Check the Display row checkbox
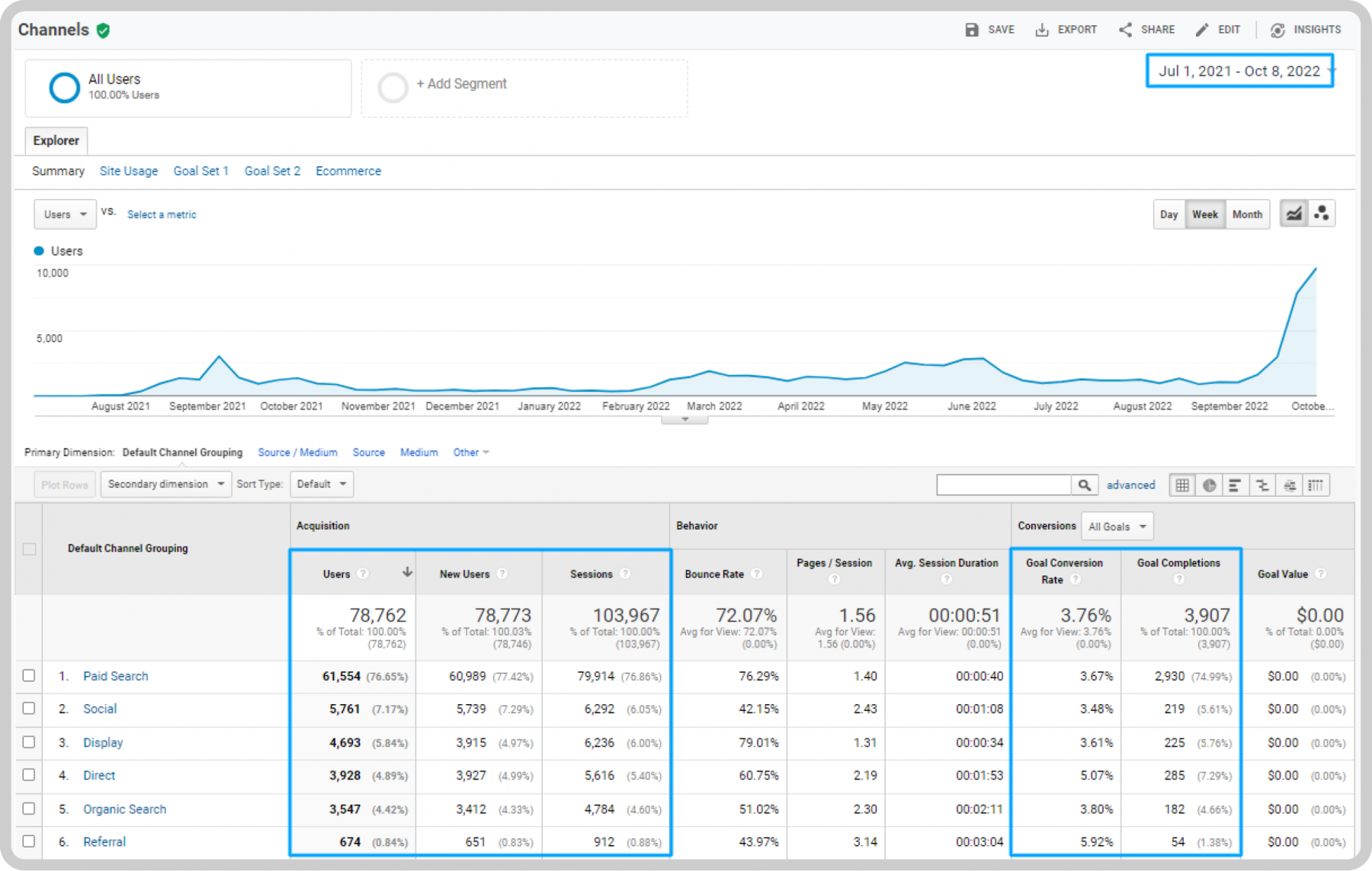This screenshot has height=871, width=1372. 29,741
